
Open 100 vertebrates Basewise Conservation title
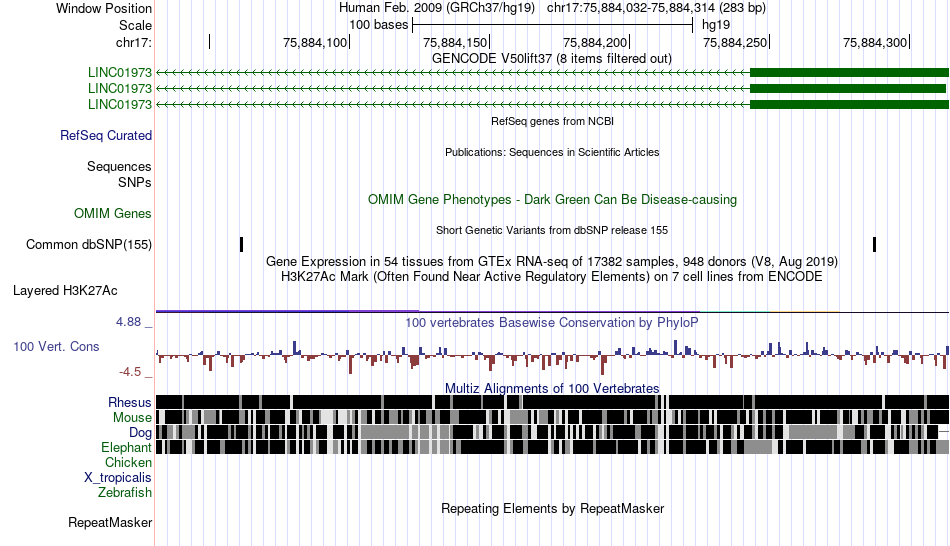point(552,322)
